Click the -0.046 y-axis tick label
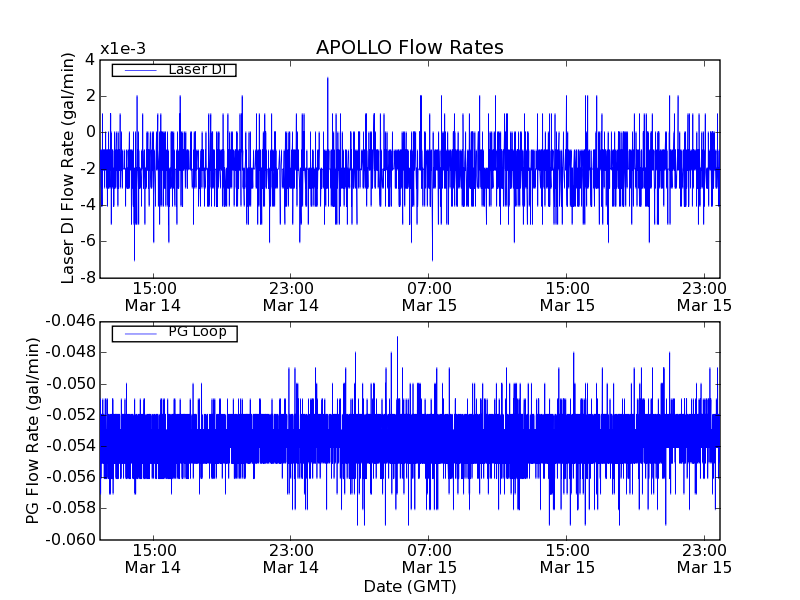 [x=69, y=321]
